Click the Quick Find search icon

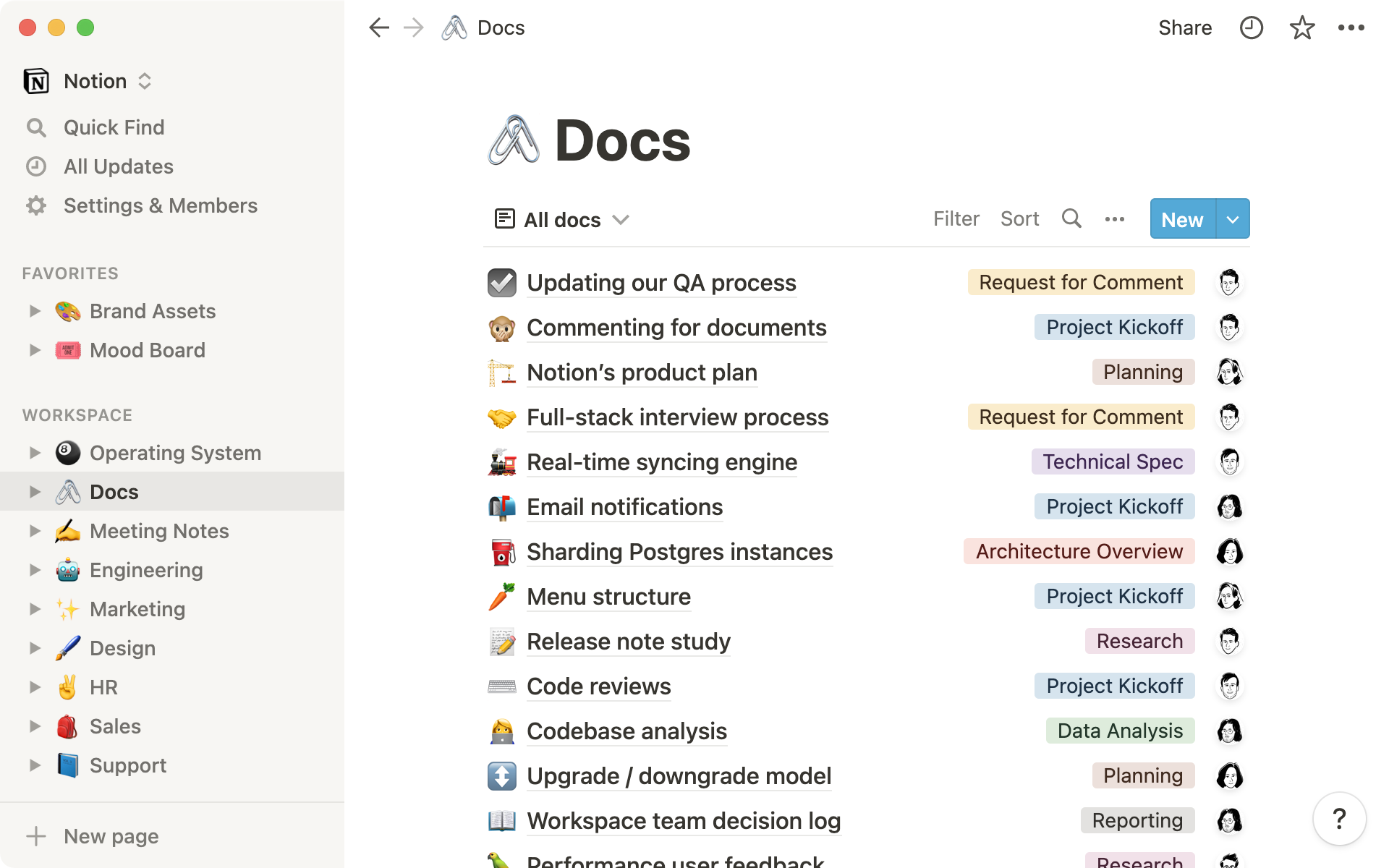tap(35, 127)
